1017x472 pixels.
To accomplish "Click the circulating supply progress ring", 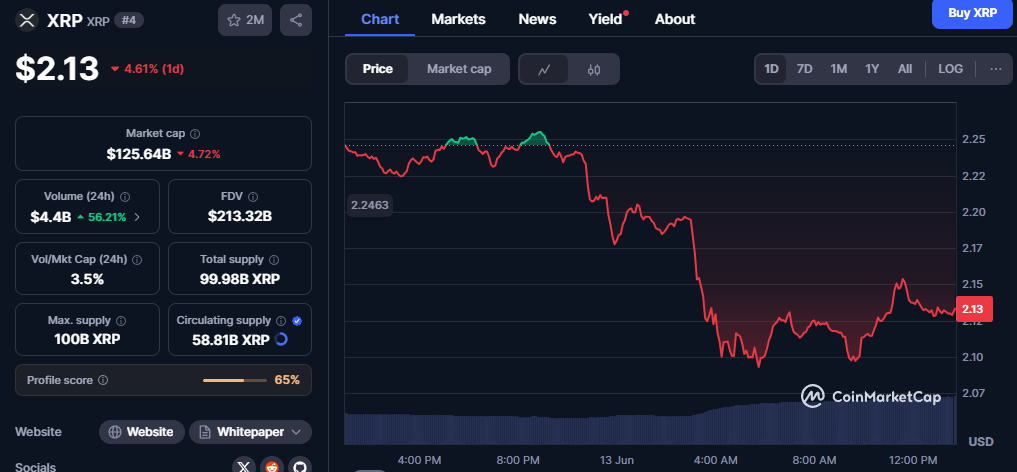I will (281, 339).
